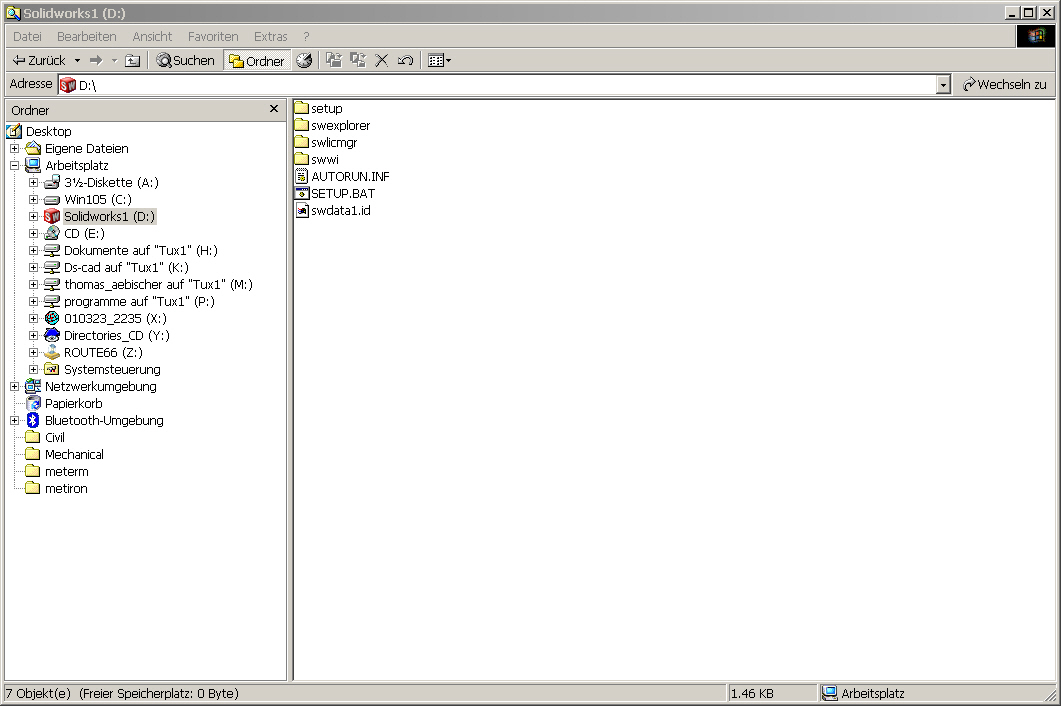Click into the Adresse input field
Image resolution: width=1061 pixels, height=706 pixels.
(500, 86)
